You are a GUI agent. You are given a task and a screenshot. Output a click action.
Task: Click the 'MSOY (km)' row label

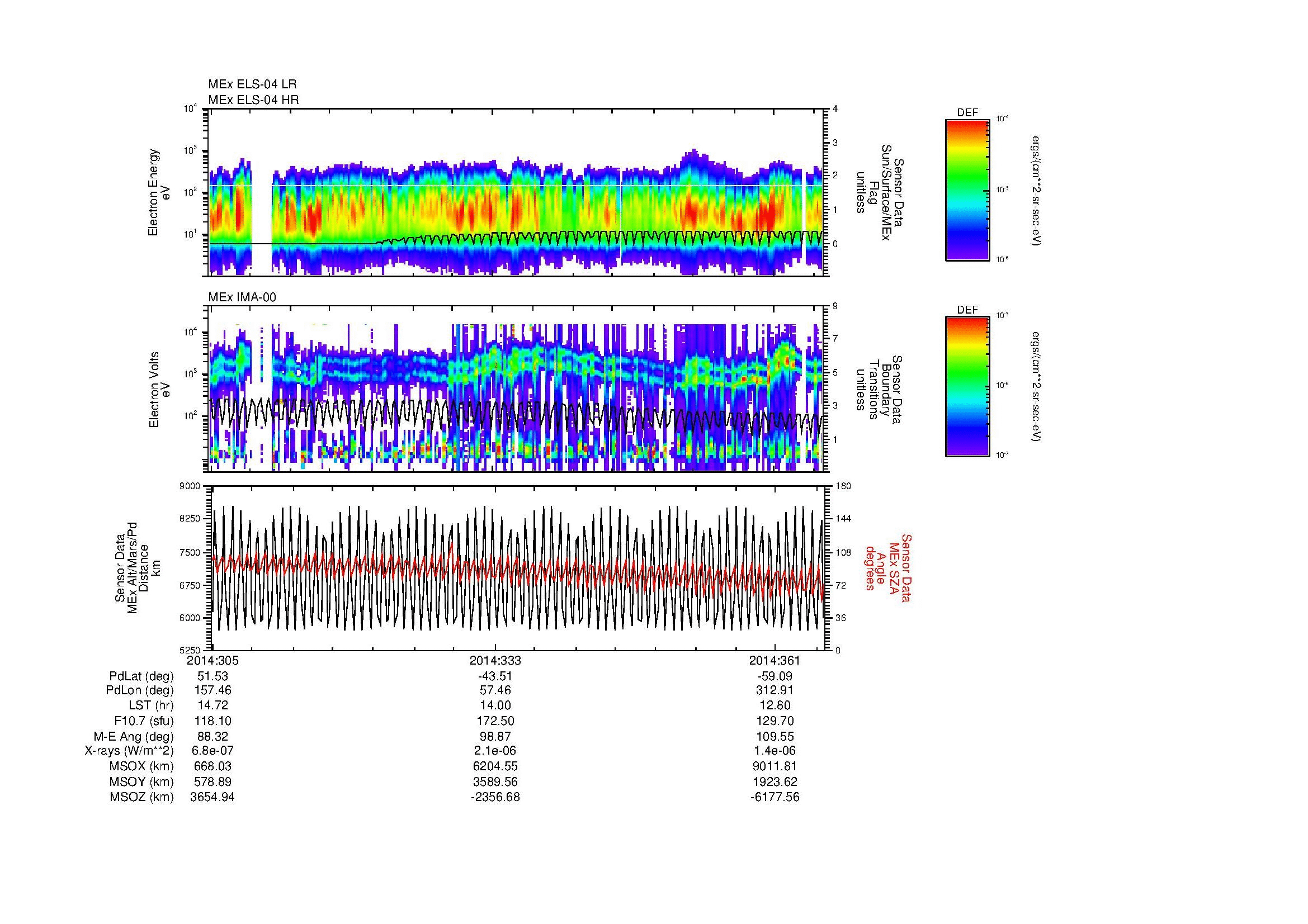click(142, 781)
